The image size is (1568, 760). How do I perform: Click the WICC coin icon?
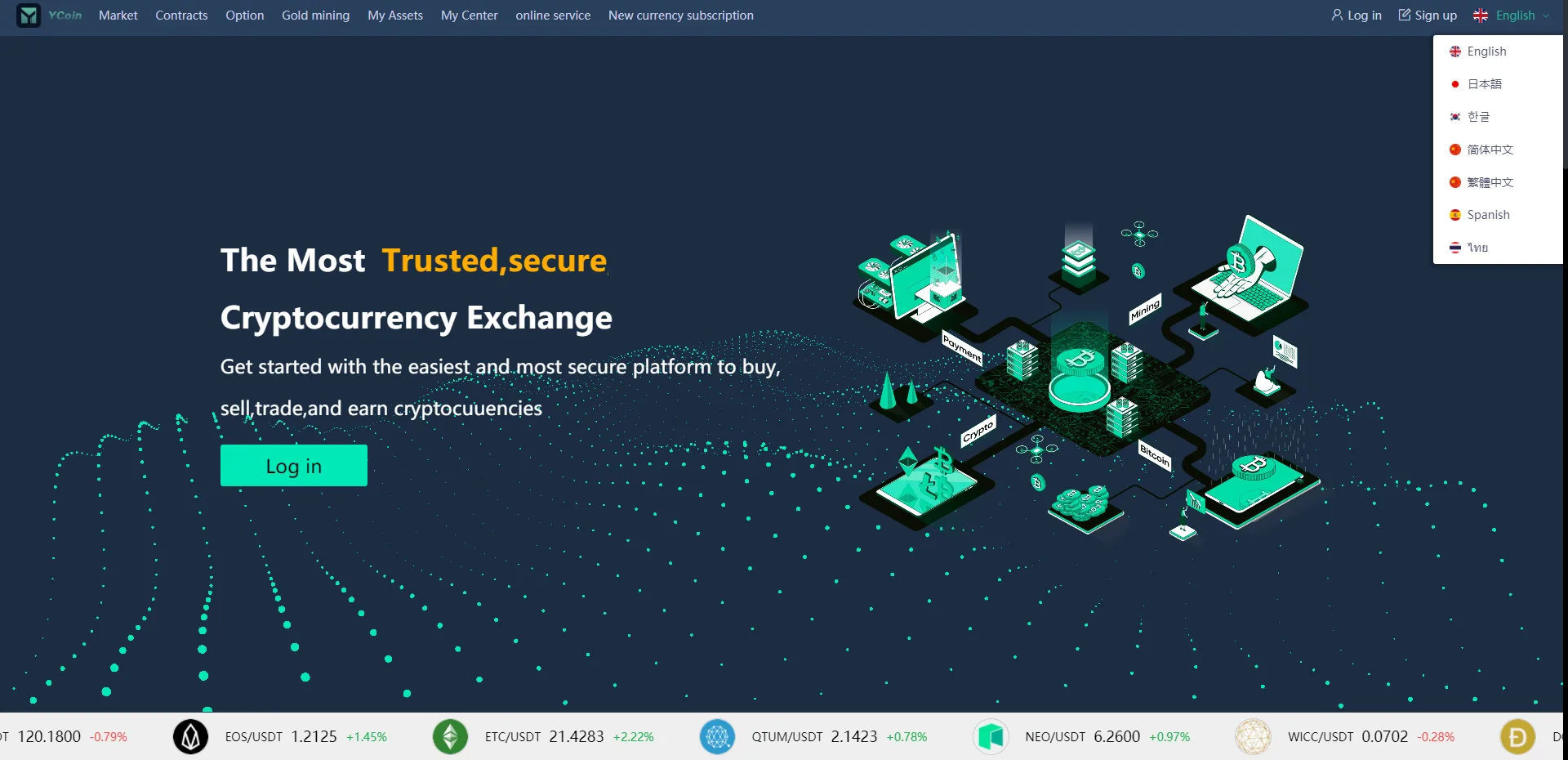pos(1253,736)
